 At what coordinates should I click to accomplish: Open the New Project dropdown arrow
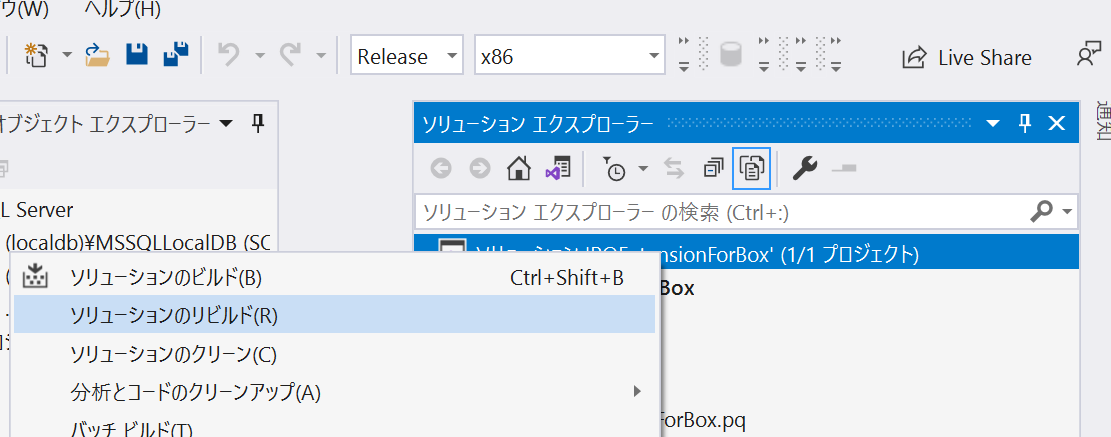click(x=67, y=55)
